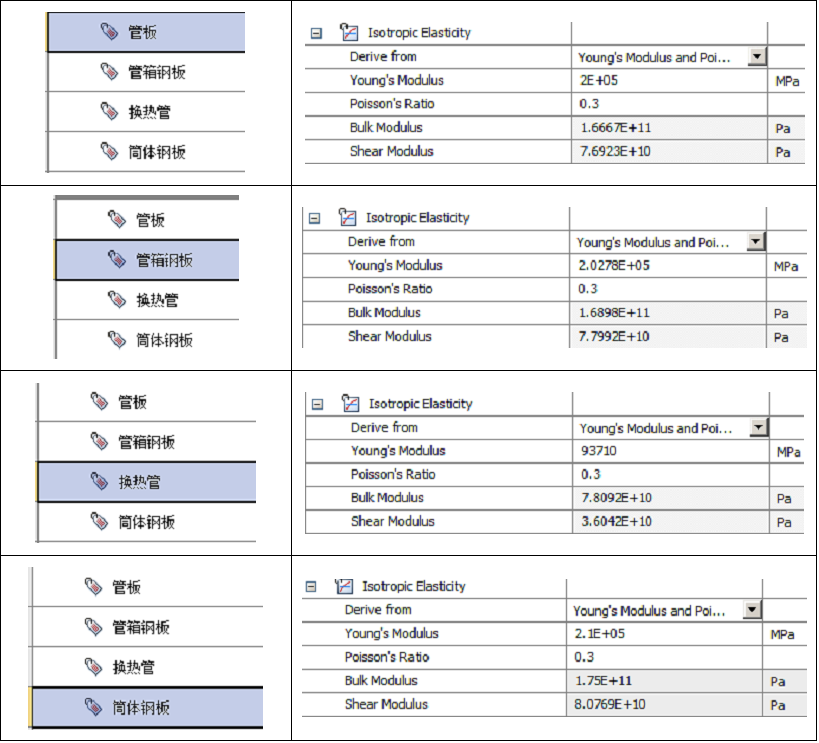
Task: Click the Young's Modulus field showing 93710
Action: coord(671,451)
